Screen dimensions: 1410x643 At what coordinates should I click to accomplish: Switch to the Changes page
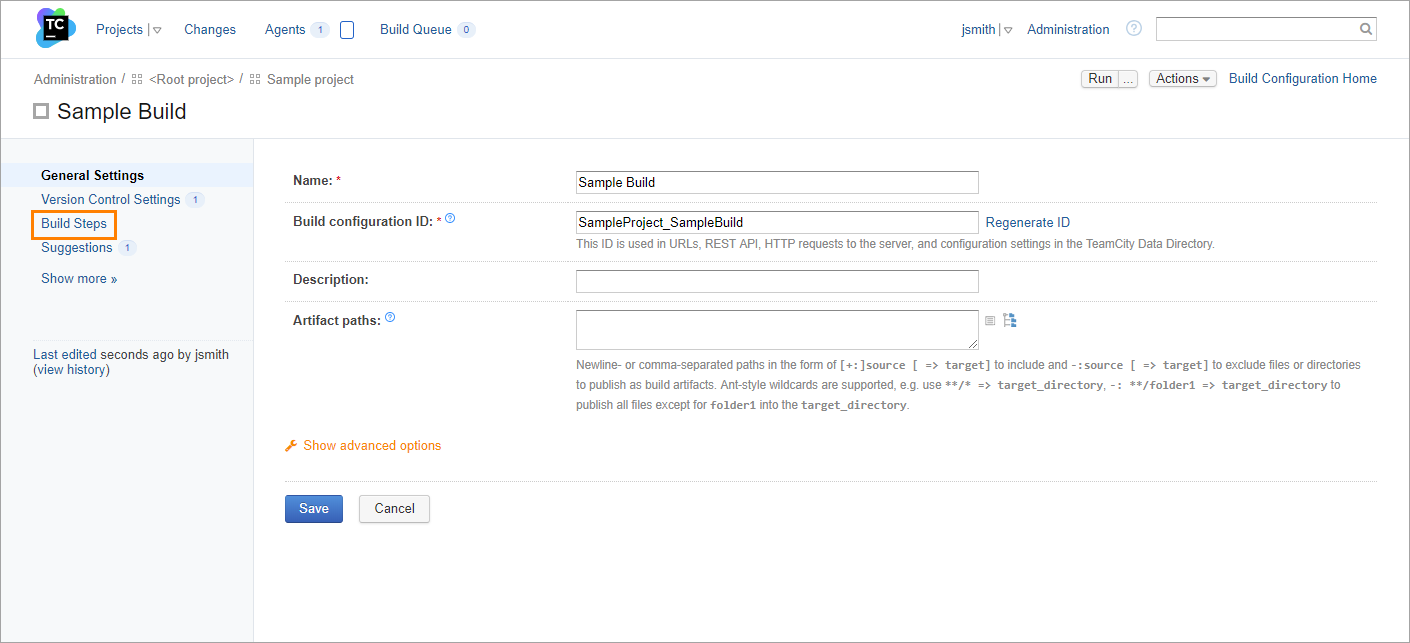click(x=209, y=29)
